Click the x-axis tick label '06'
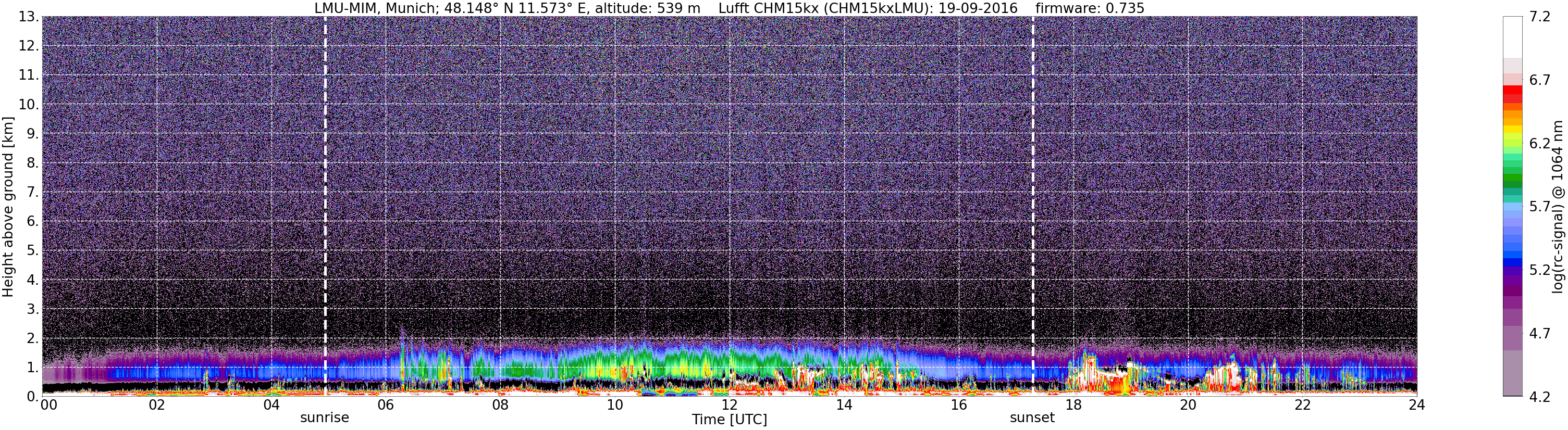This screenshot has width=1568, height=430. pyautogui.click(x=386, y=405)
